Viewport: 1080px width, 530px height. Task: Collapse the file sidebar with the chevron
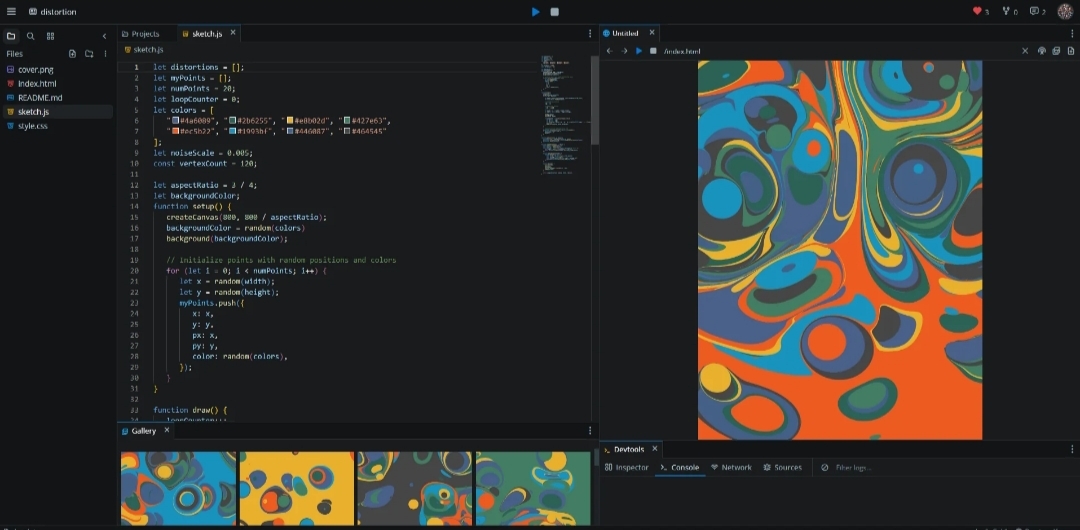(105, 36)
